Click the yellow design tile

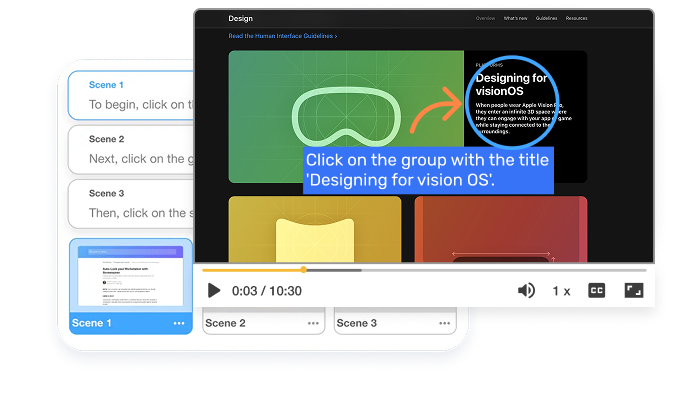pos(315,229)
